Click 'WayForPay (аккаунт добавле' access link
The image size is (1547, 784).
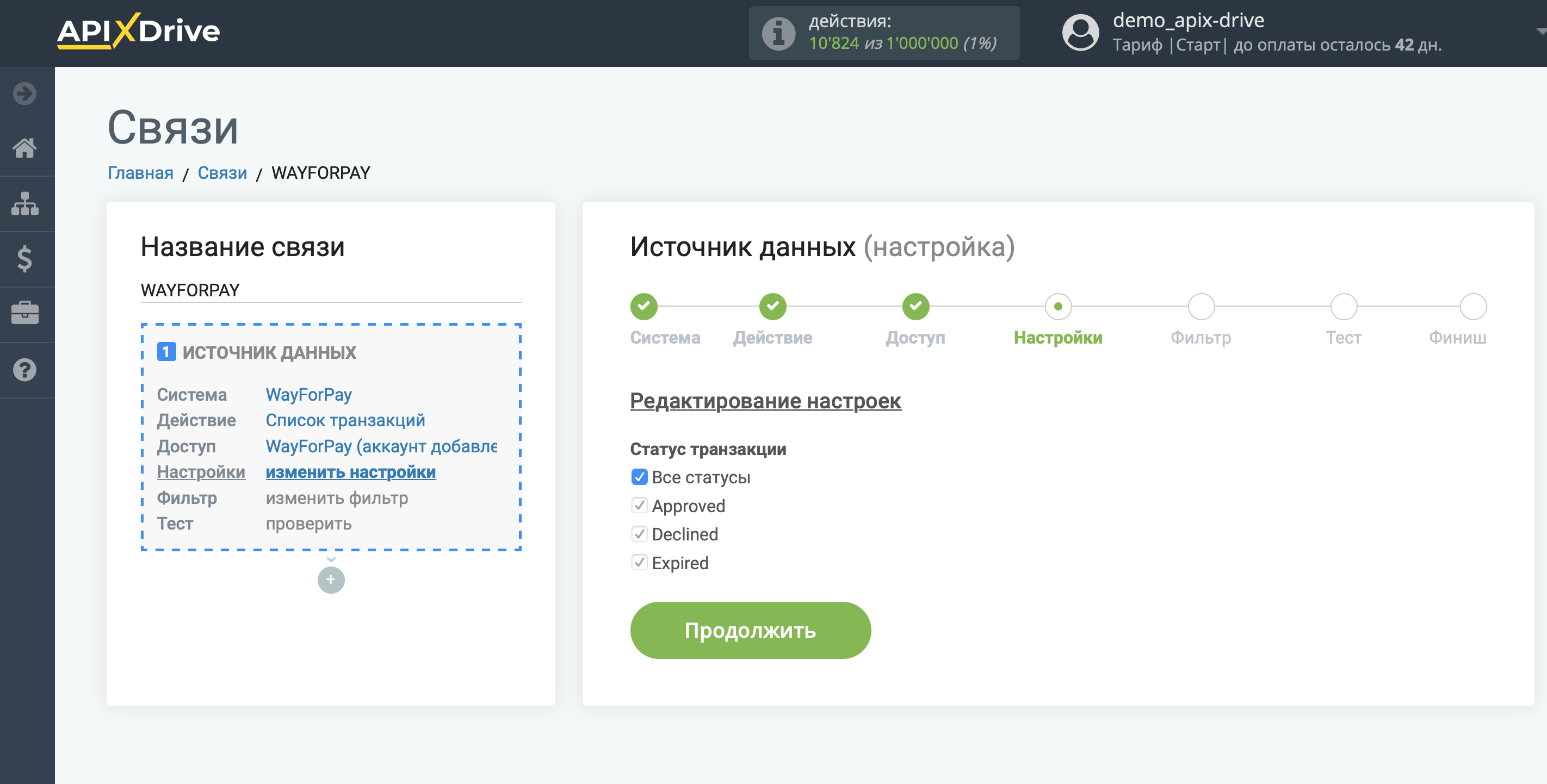[x=381, y=446]
